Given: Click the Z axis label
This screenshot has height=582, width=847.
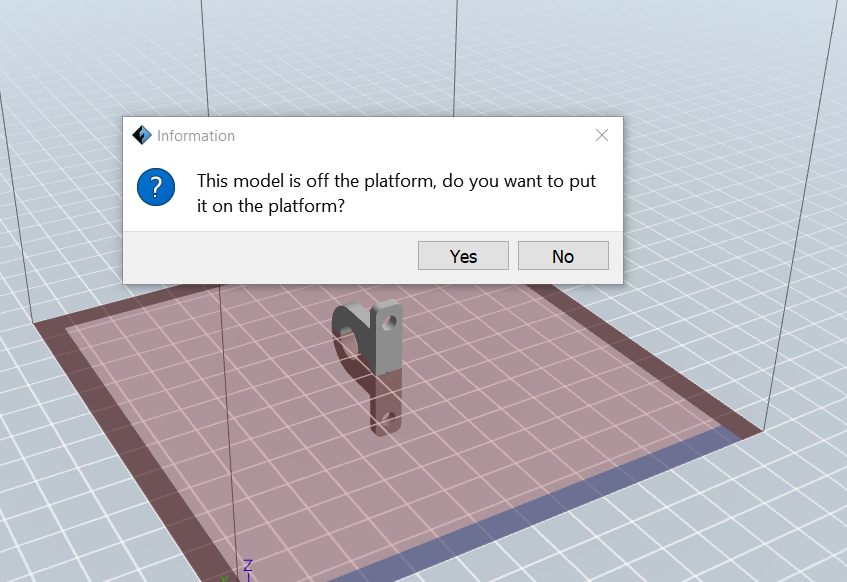Looking at the screenshot, I should pos(247,566).
